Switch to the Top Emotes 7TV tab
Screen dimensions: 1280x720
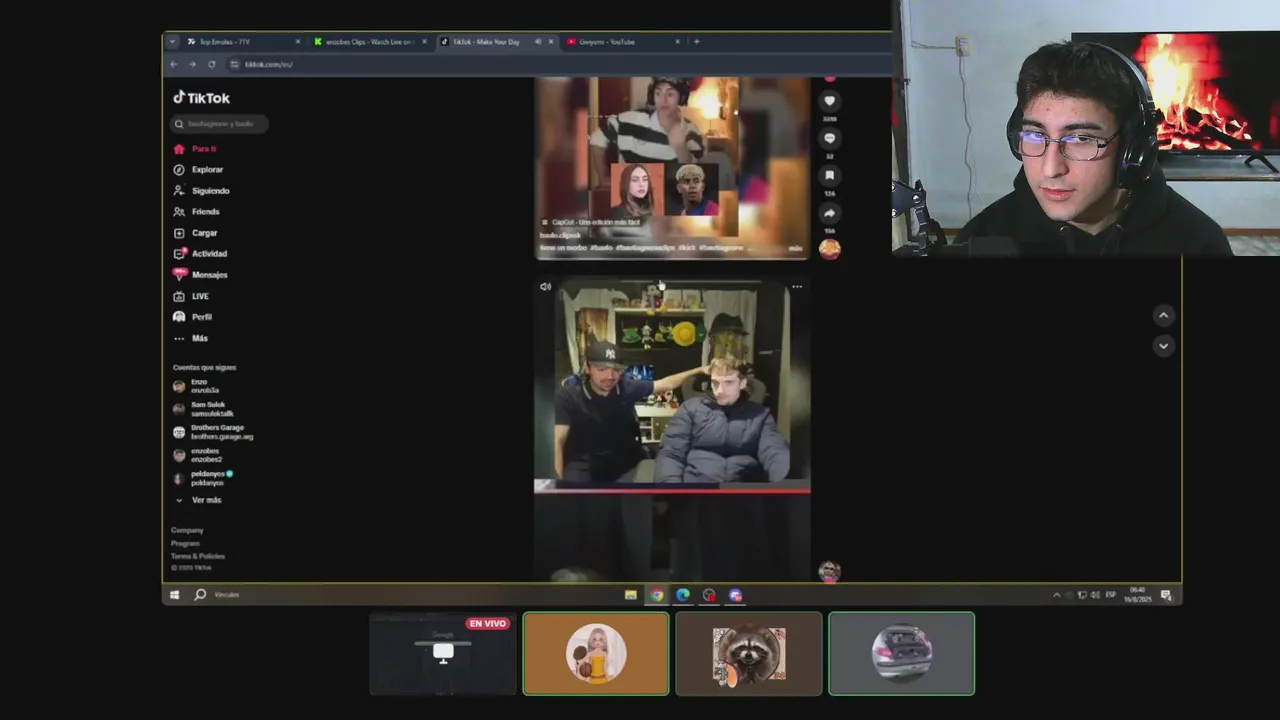(241, 42)
